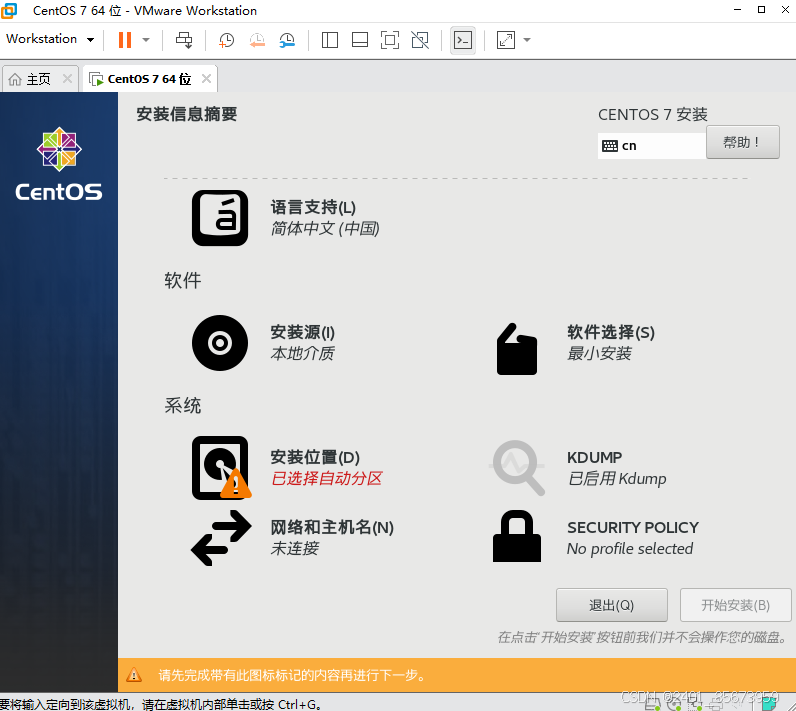Click the No profile selected text
The image size is (796, 711).
pos(630,549)
